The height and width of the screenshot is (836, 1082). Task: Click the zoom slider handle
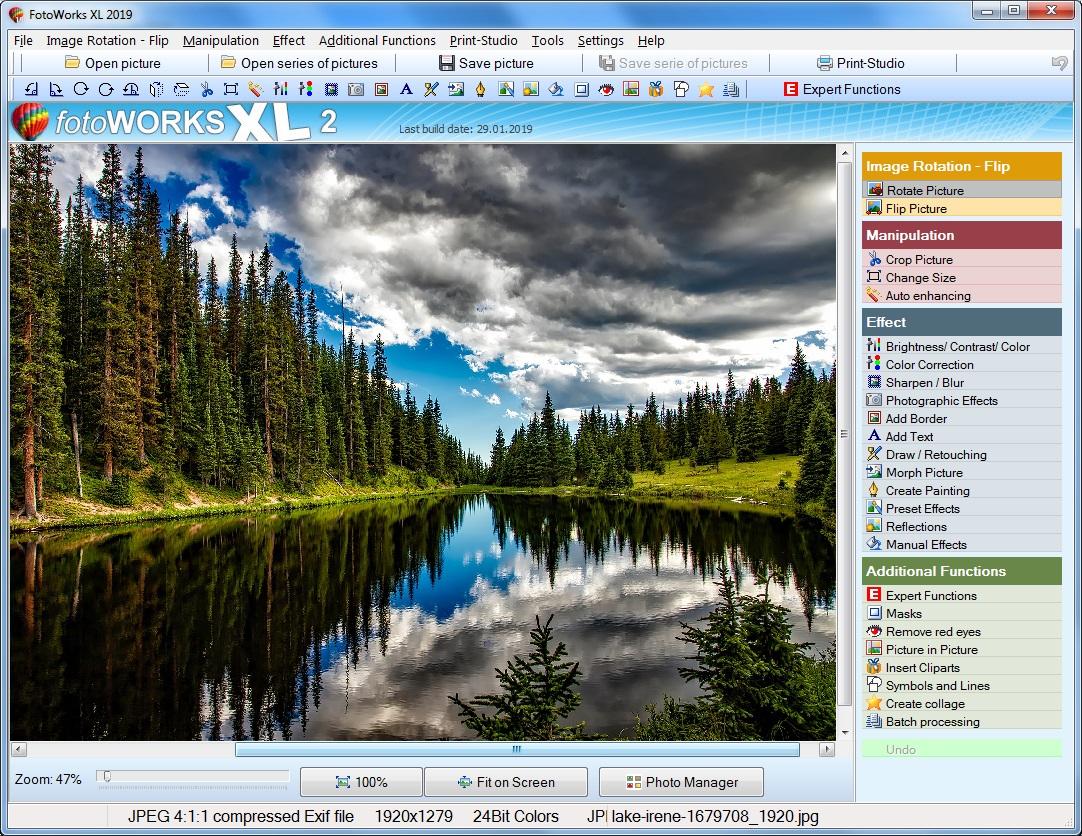[106, 777]
